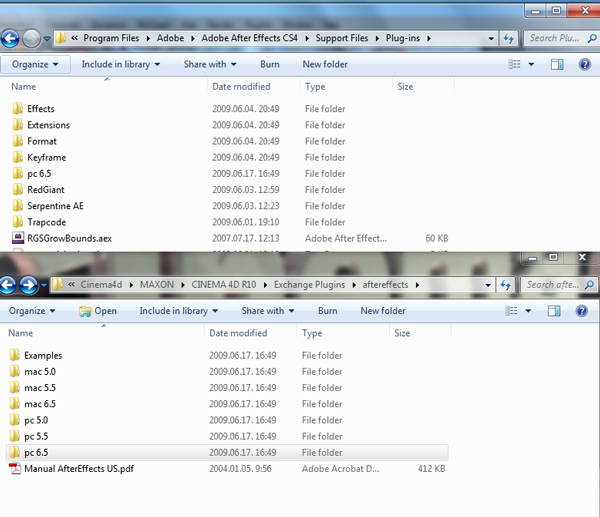Click Search Plug-ins search box

560,38
